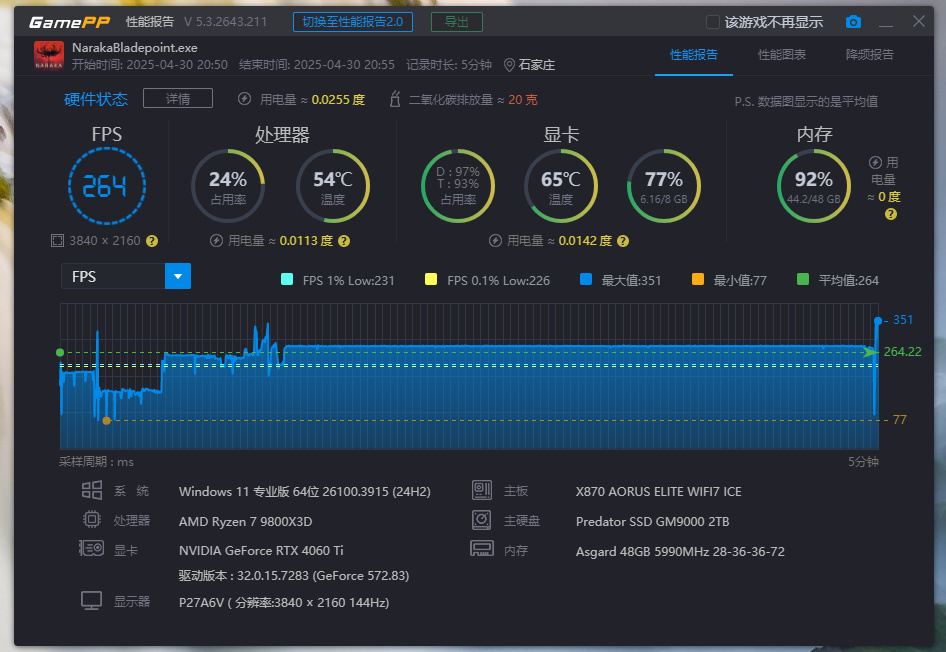The height and width of the screenshot is (652, 946).
Task: Click X870 AORUS ELITE WIFI7 ICE text
Action: (658, 492)
